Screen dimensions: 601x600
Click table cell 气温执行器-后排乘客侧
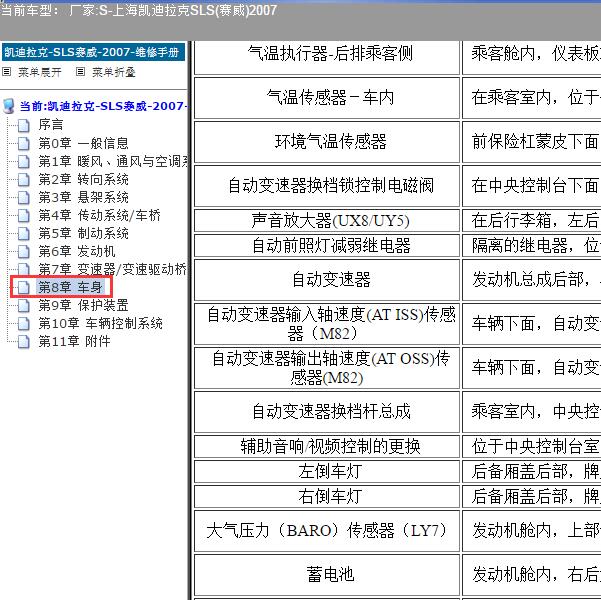click(327, 57)
